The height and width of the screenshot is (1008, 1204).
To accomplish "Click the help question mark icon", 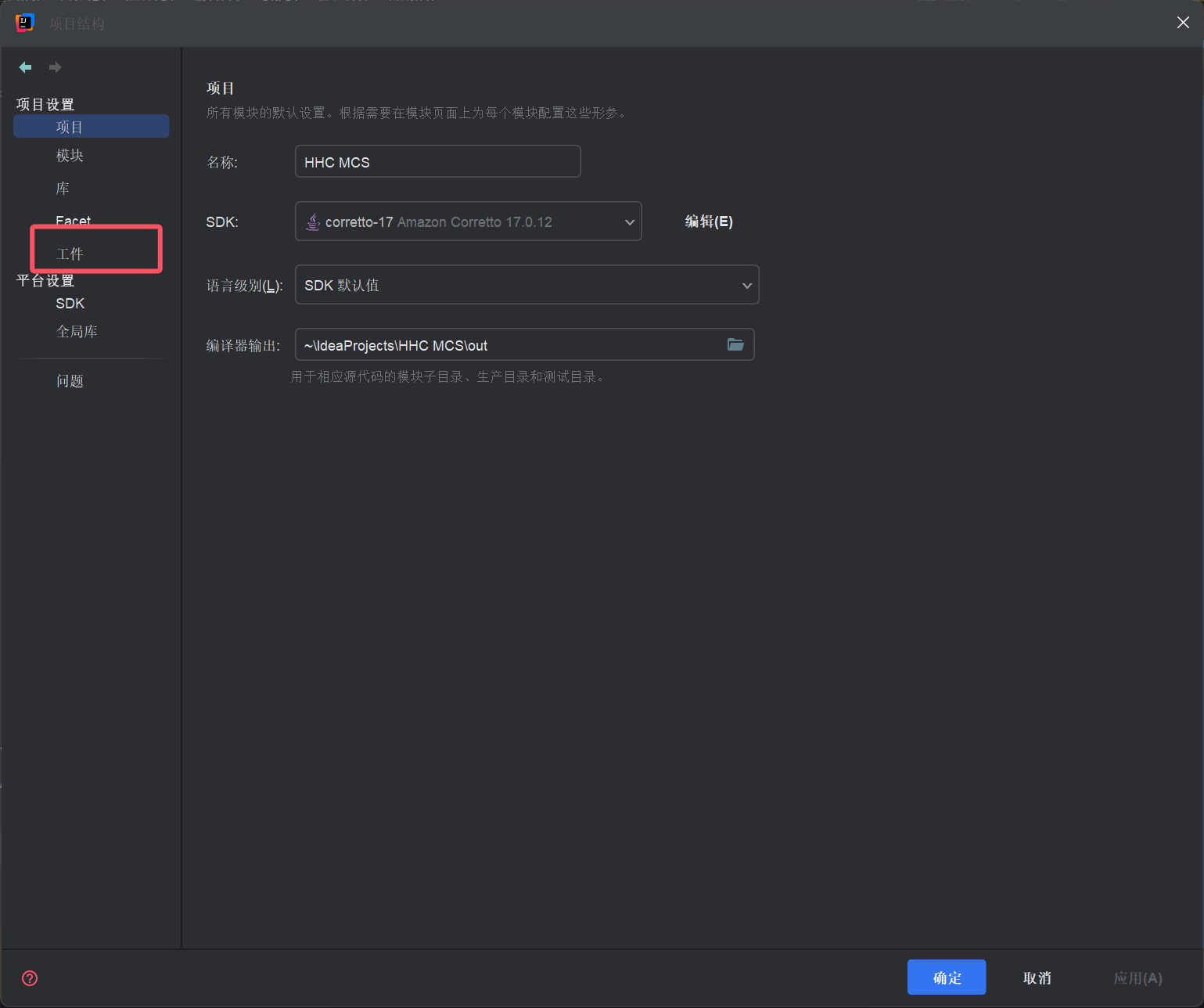I will click(x=30, y=978).
